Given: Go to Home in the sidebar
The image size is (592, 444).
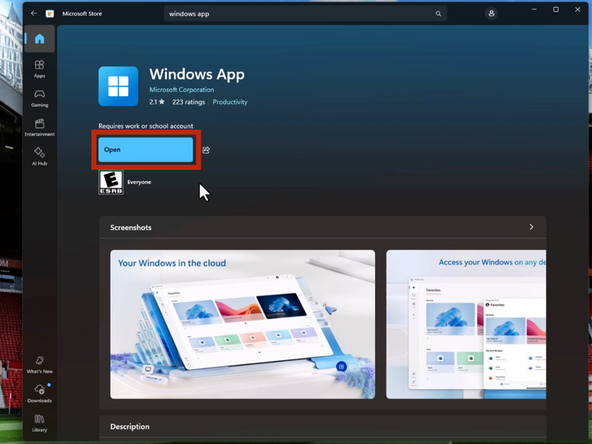Looking at the screenshot, I should [40, 39].
